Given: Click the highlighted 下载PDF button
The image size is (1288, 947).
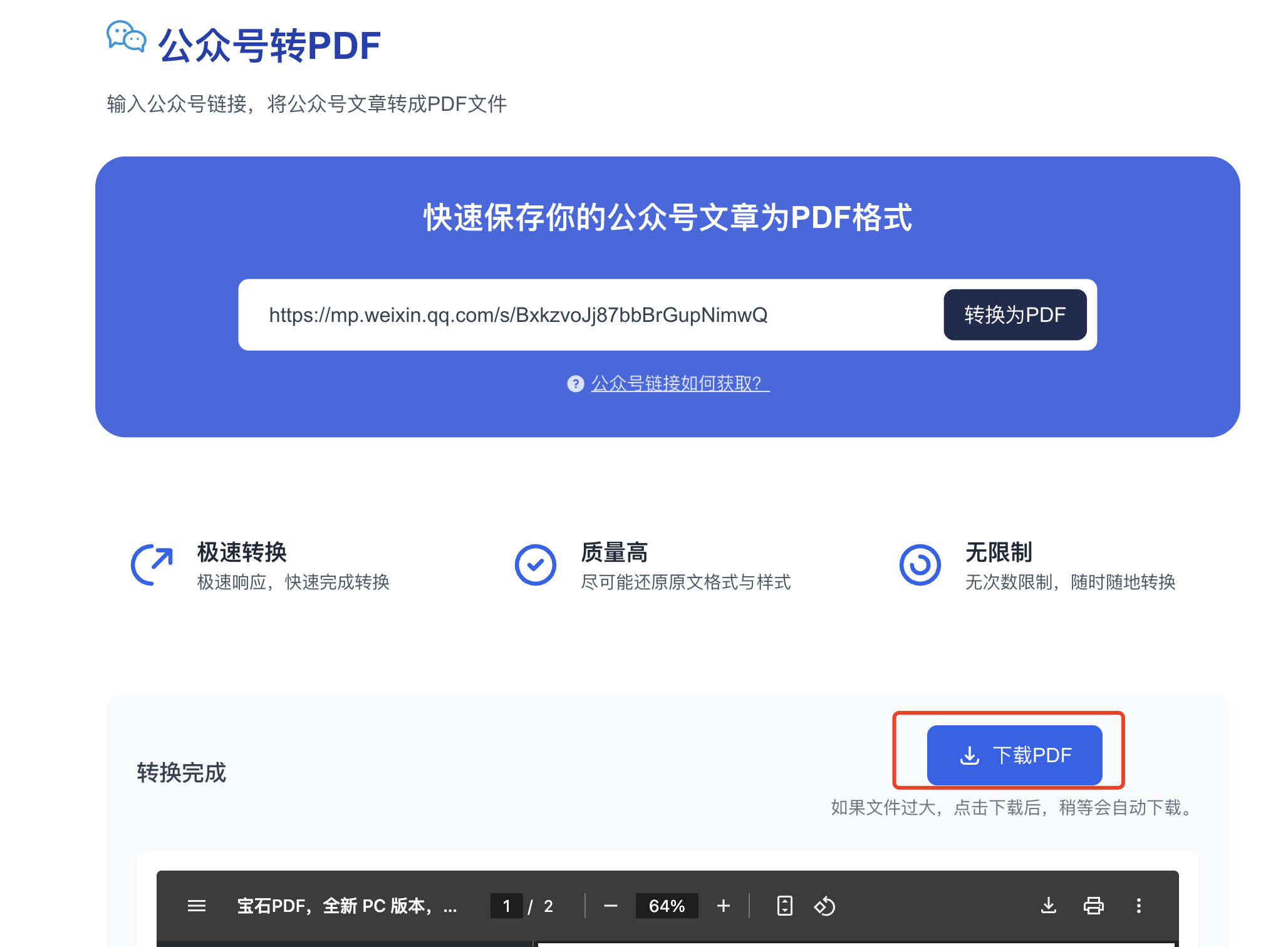Looking at the screenshot, I should [1015, 755].
